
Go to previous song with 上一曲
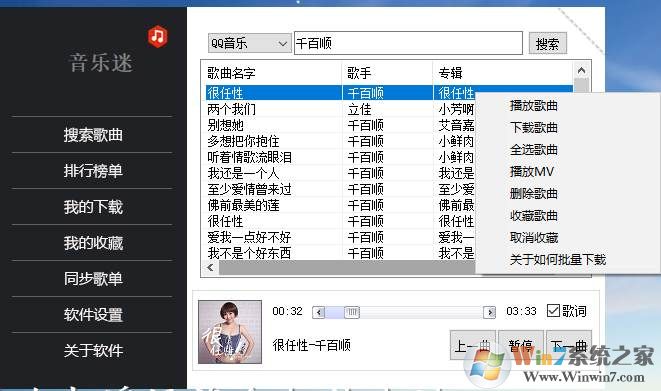click(x=473, y=345)
